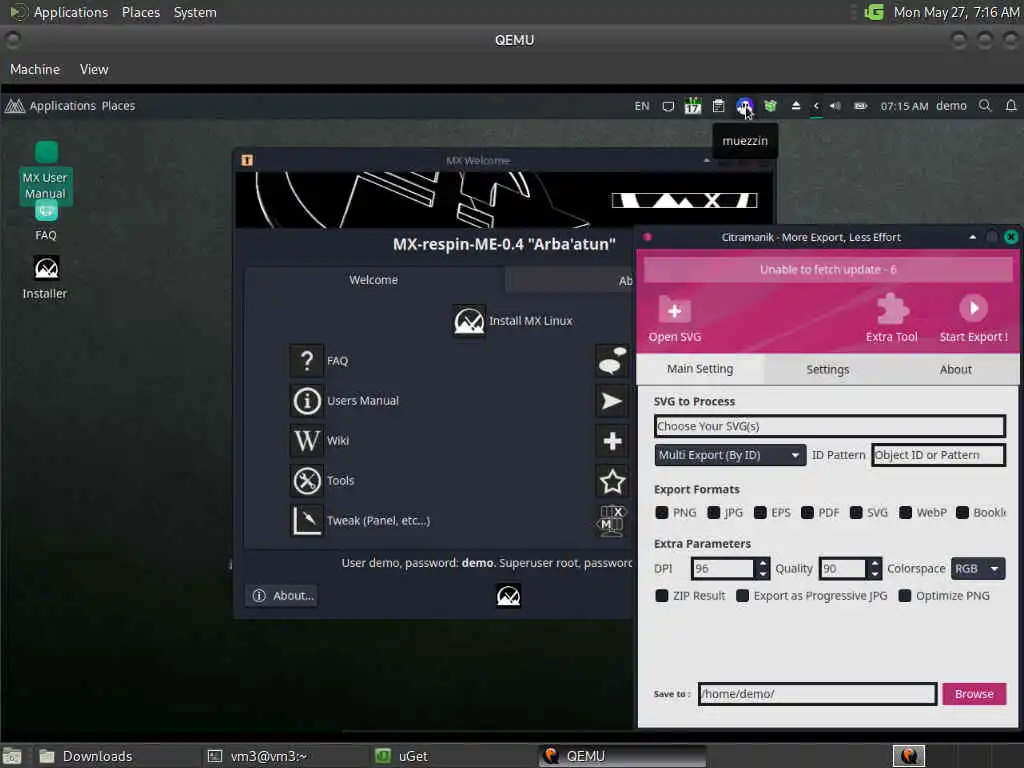
Task: Switch to the Main Setting tab
Action: [699, 369]
